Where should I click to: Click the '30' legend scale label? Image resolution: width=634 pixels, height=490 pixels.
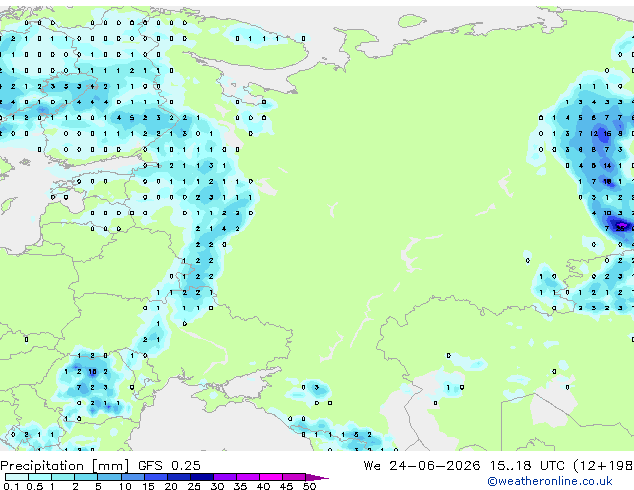(x=217, y=486)
